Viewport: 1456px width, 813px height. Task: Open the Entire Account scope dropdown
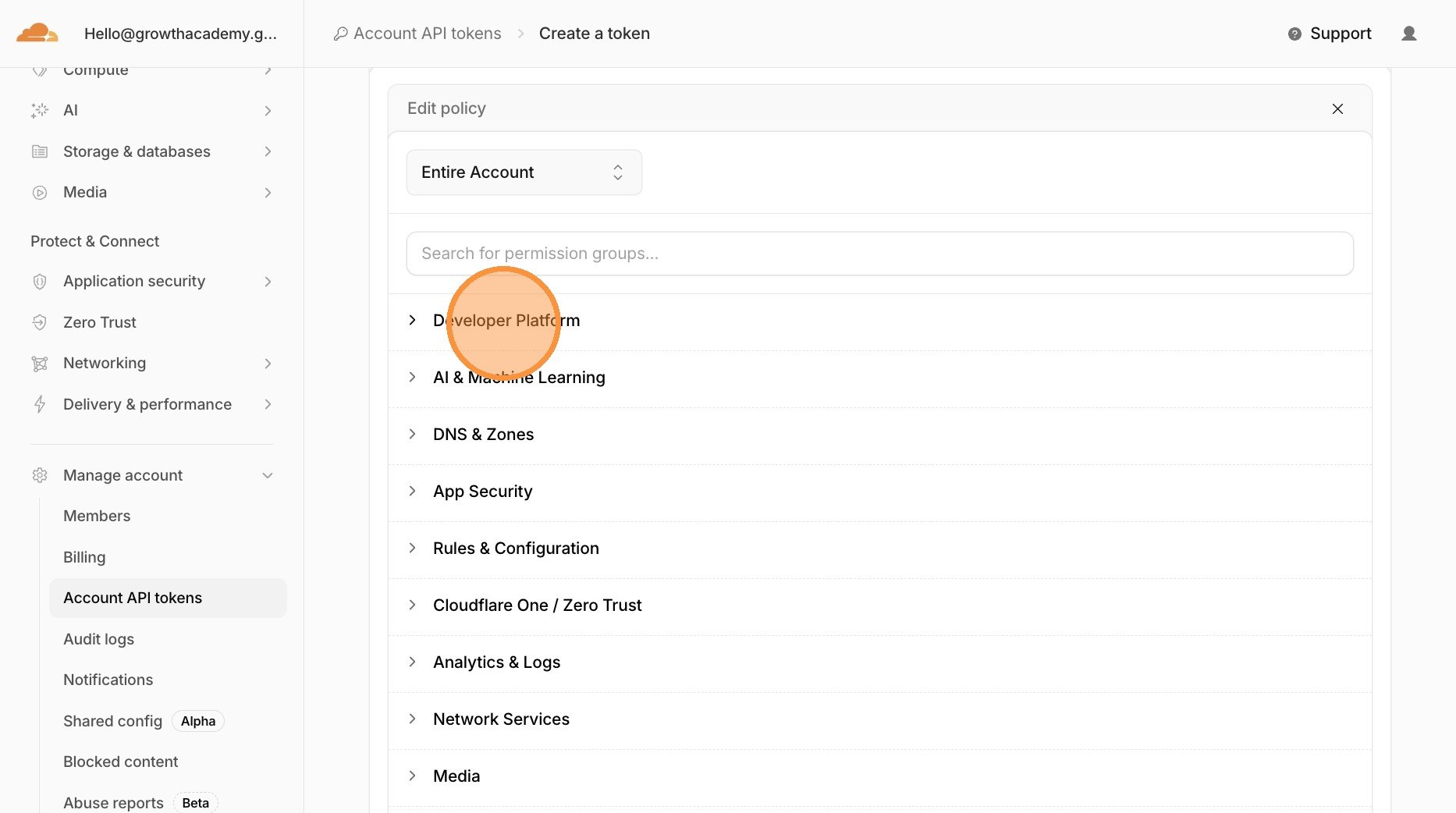(524, 172)
